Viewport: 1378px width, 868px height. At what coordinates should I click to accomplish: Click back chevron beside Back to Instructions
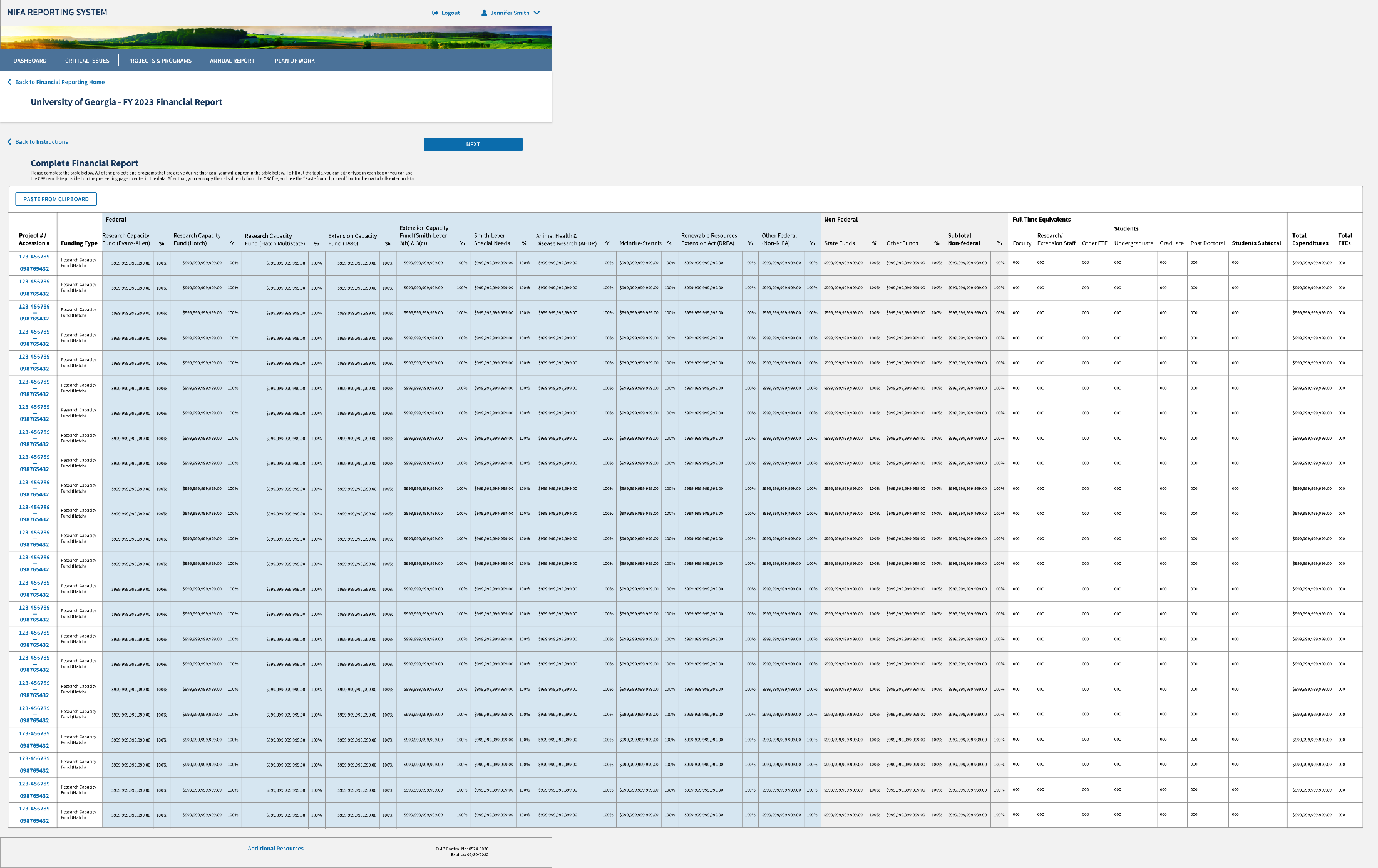[9, 142]
